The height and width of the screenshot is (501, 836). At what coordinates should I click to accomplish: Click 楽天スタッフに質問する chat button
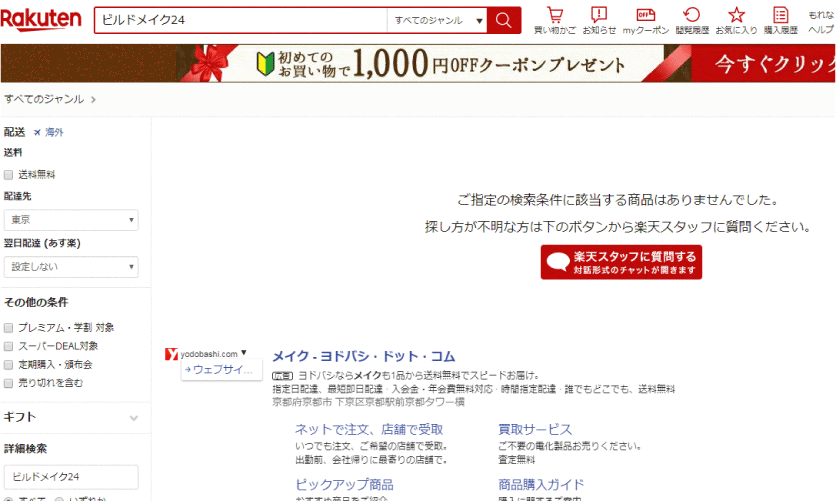[x=621, y=262]
